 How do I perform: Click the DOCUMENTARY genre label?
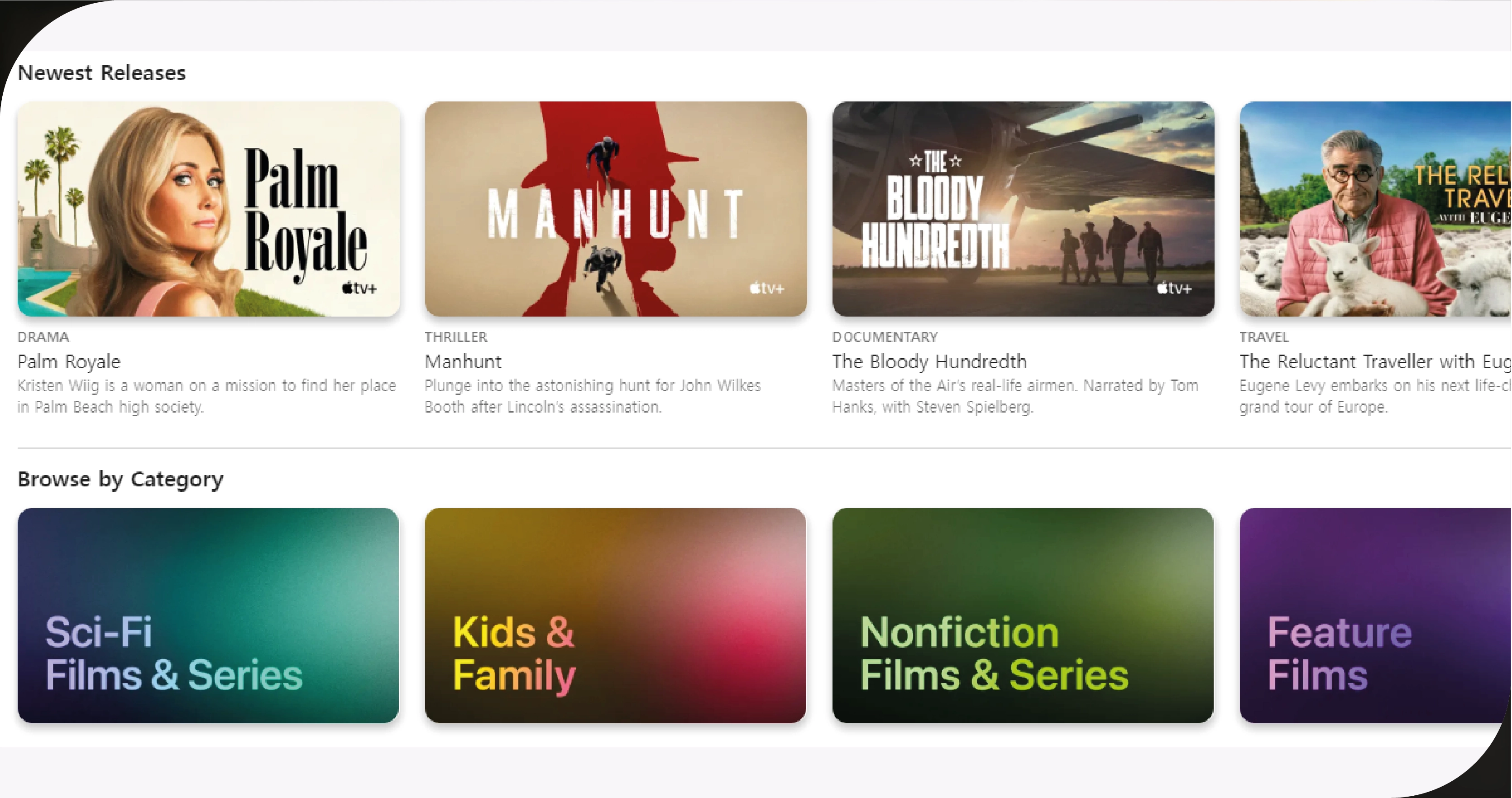(885, 337)
